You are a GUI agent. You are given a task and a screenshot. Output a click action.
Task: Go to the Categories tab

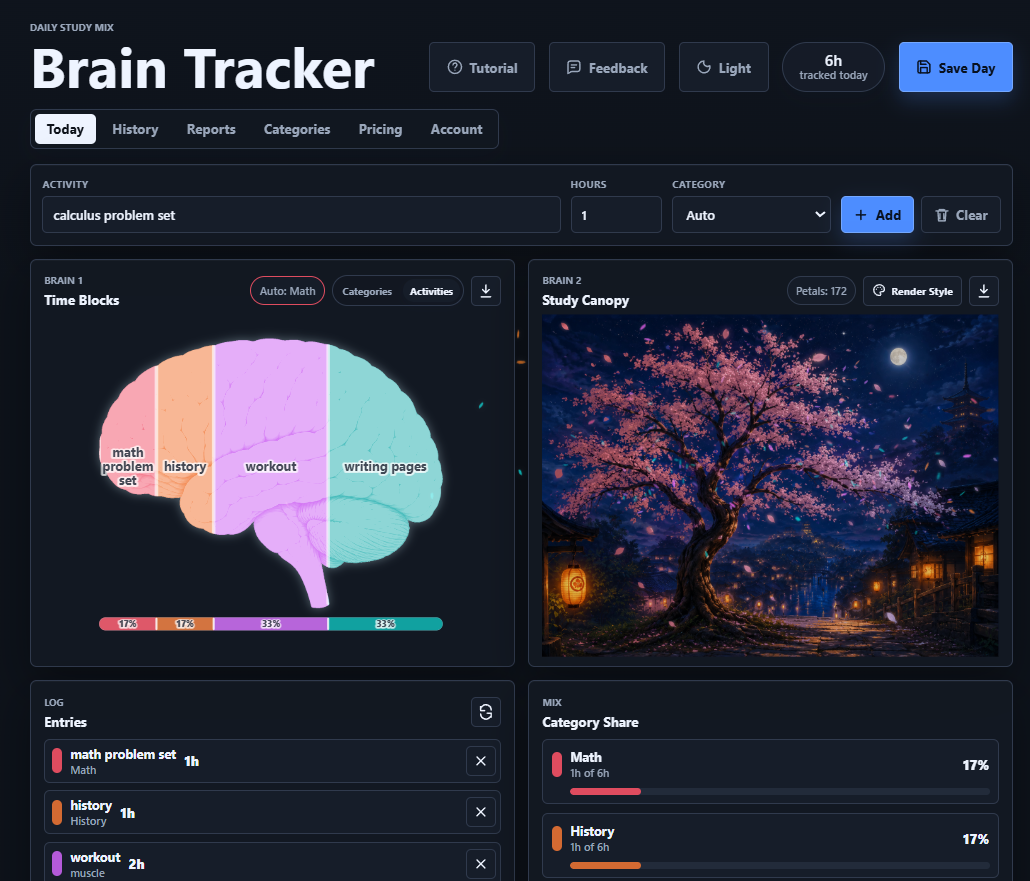(x=297, y=129)
